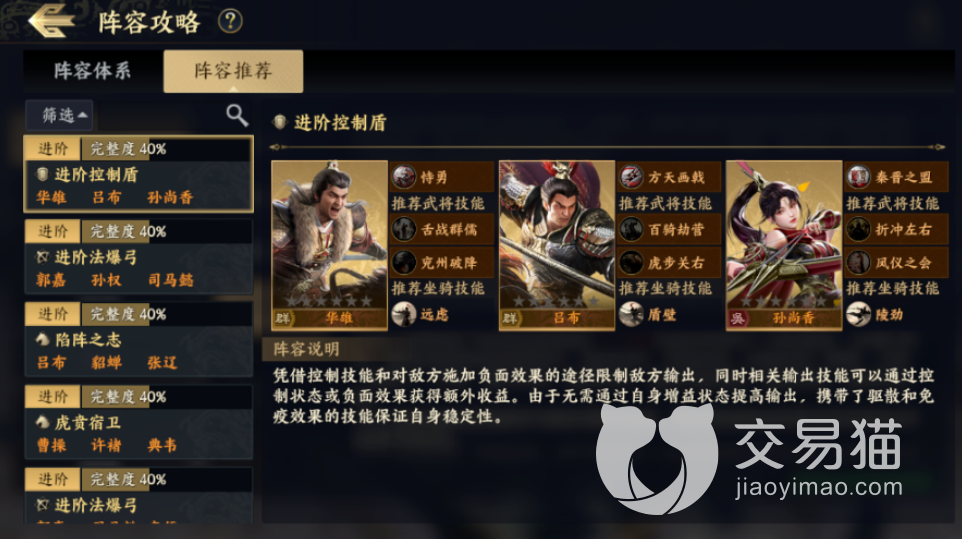Select the 百骑劫营 recommended skill

pyautogui.click(x=669, y=229)
